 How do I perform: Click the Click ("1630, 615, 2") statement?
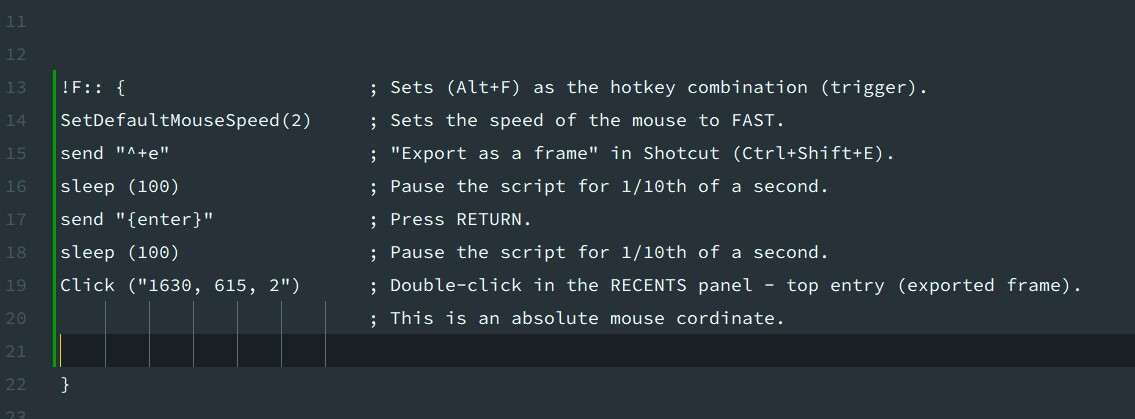180,286
